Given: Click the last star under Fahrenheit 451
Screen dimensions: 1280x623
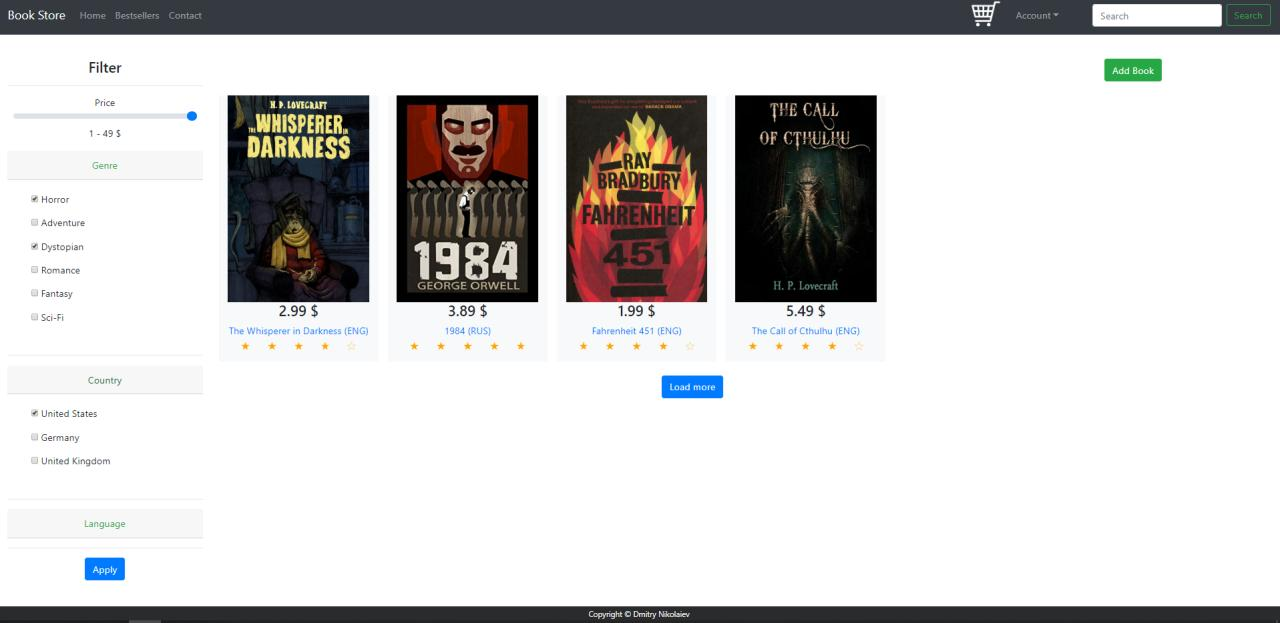Looking at the screenshot, I should 689,346.
